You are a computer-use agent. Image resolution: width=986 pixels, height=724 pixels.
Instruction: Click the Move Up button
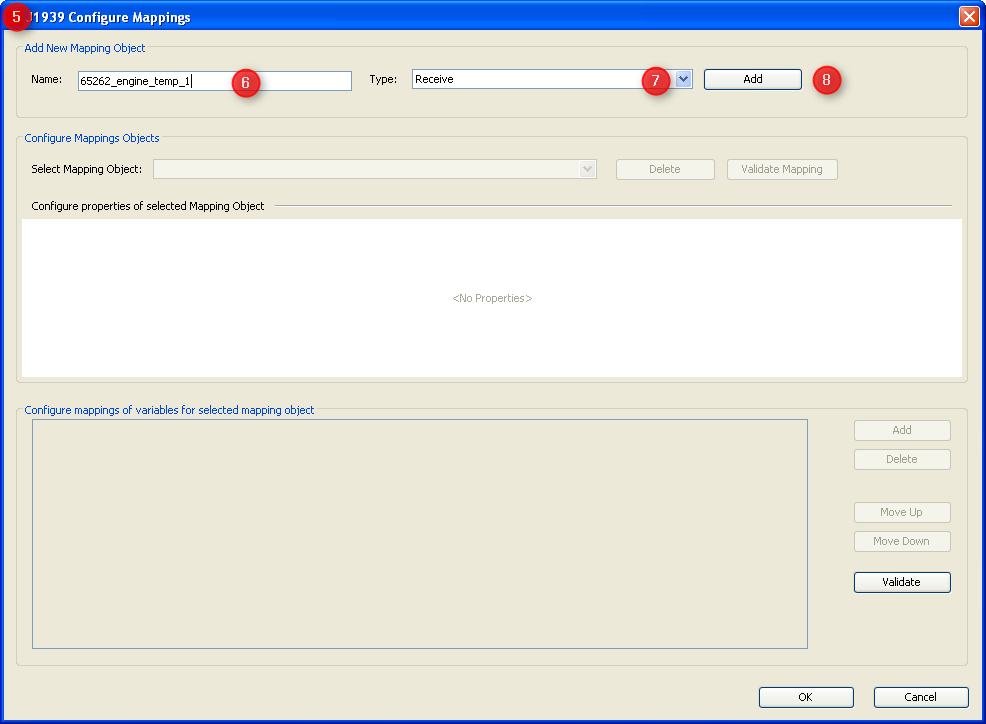coord(901,512)
